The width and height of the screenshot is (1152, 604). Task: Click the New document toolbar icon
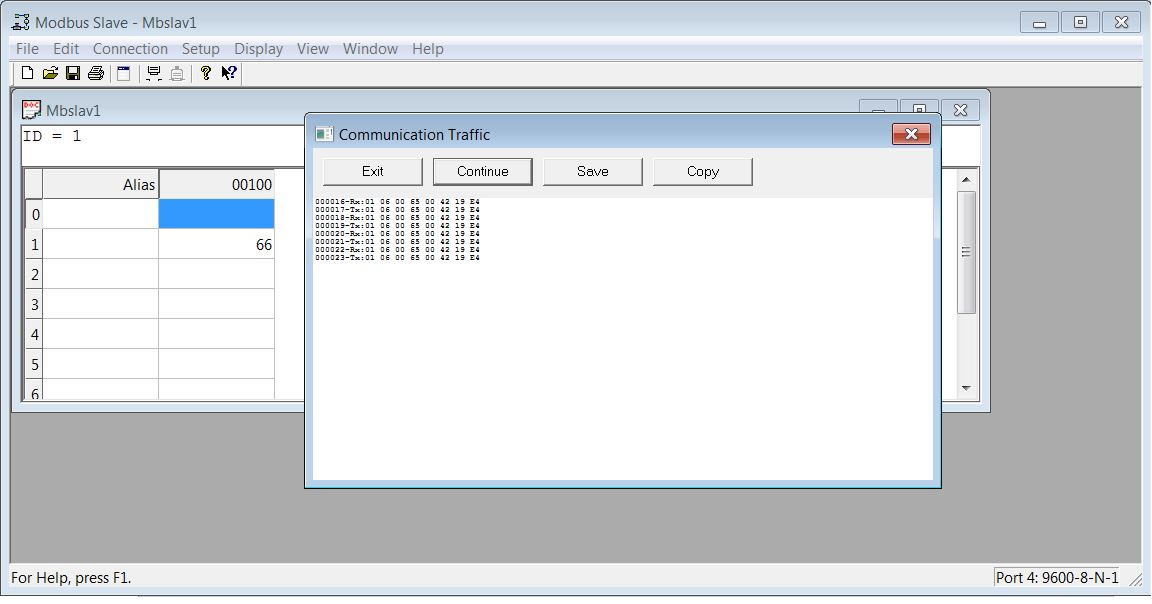click(x=27, y=73)
